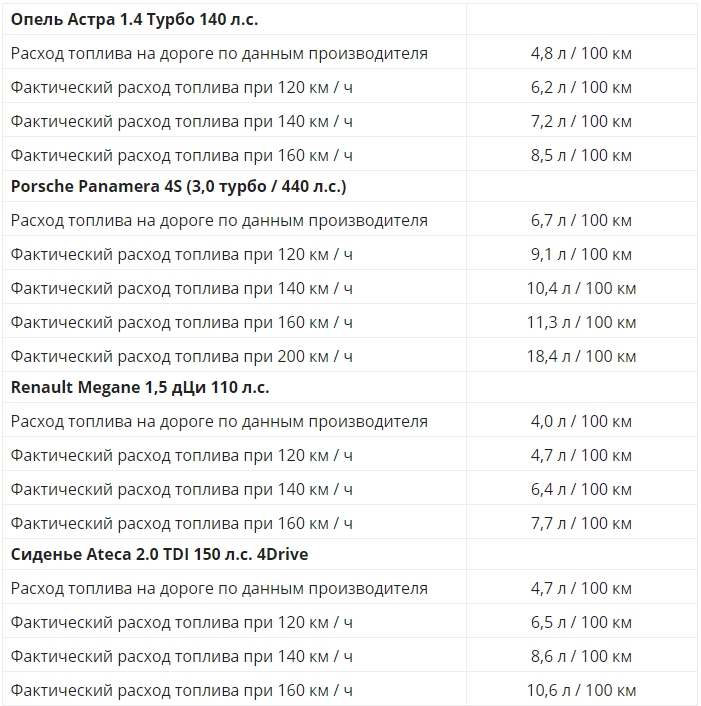Click the value "4,8 л / 100 км"
701x706 pixels.
click(581, 53)
